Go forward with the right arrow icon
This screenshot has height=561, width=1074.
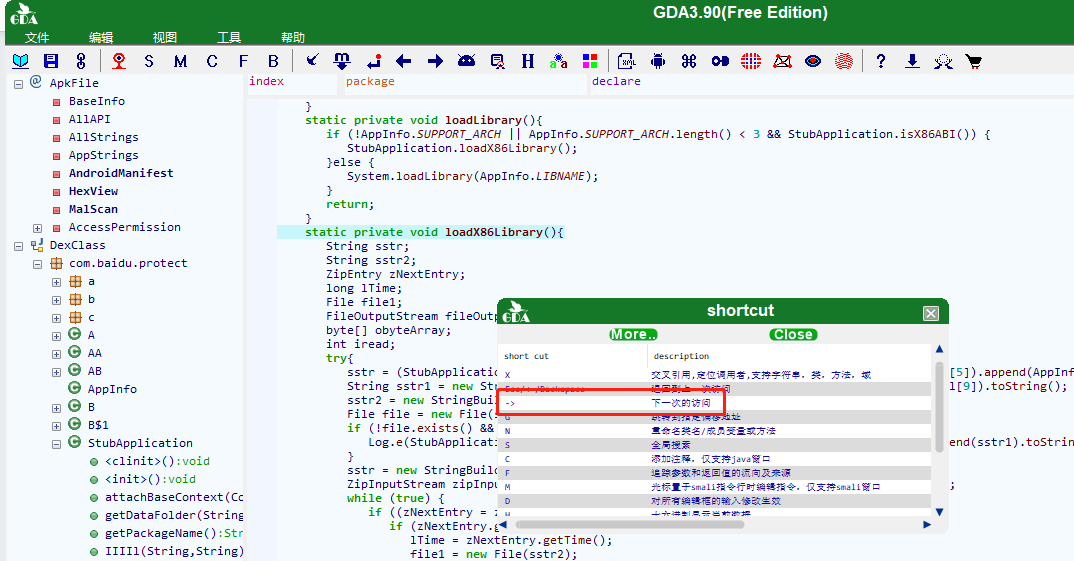435,61
